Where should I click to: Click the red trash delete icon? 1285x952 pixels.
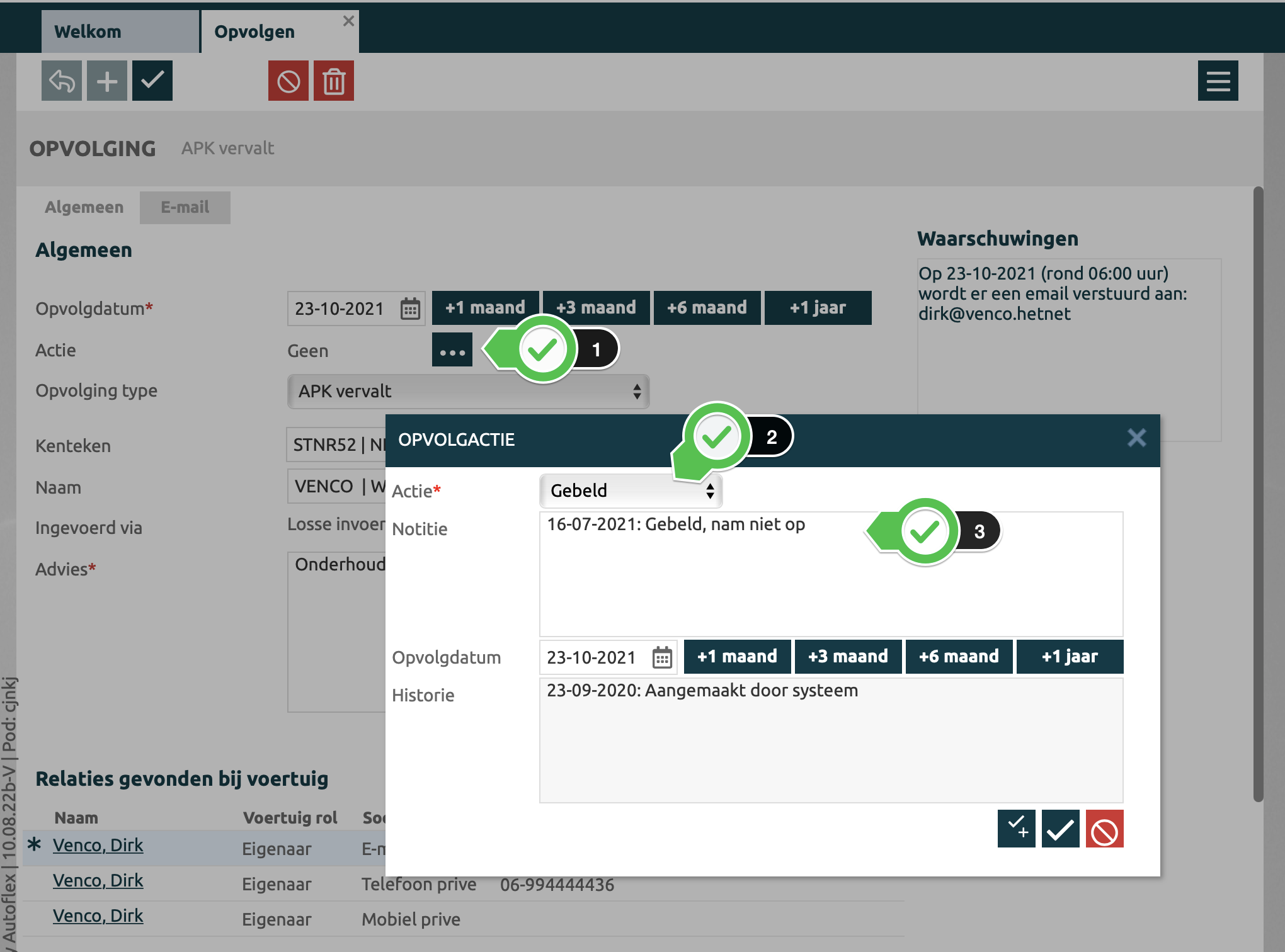(x=334, y=81)
